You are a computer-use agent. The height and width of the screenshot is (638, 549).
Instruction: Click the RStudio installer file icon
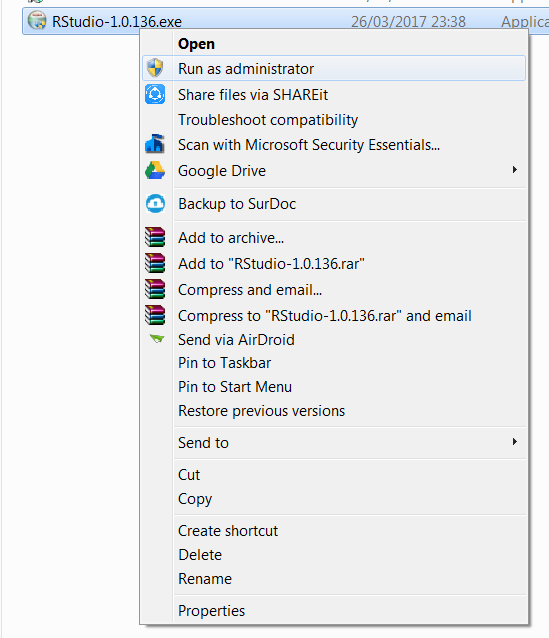tap(37, 20)
